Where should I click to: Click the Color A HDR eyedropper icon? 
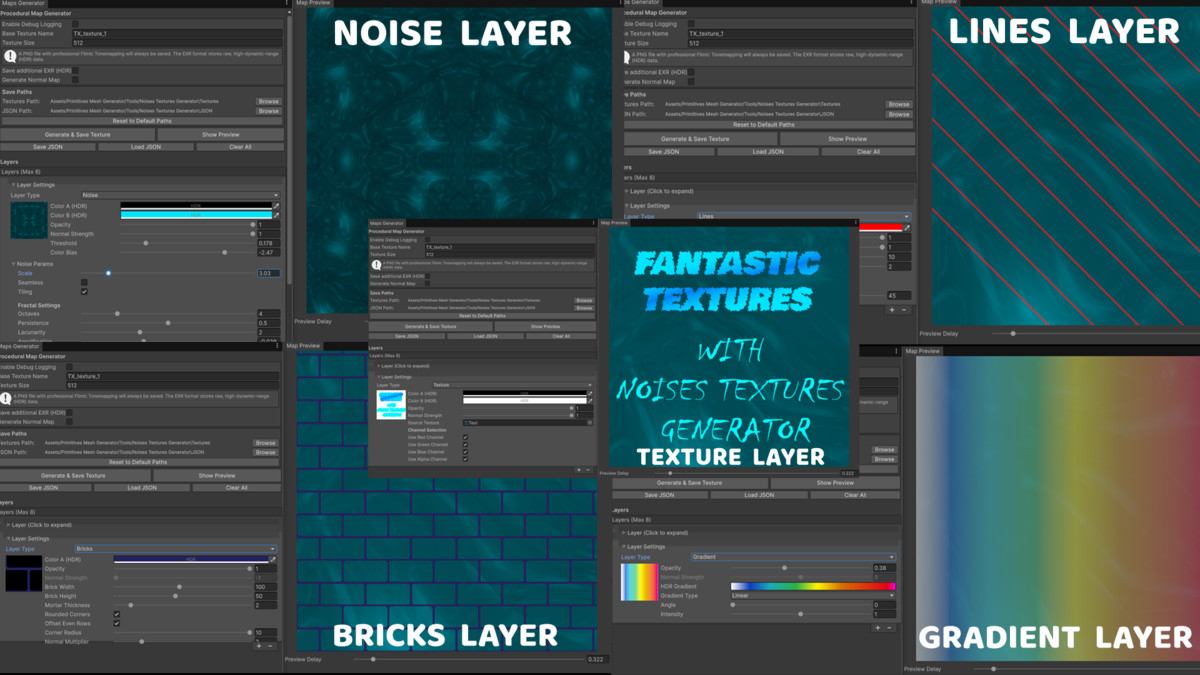coord(276,206)
